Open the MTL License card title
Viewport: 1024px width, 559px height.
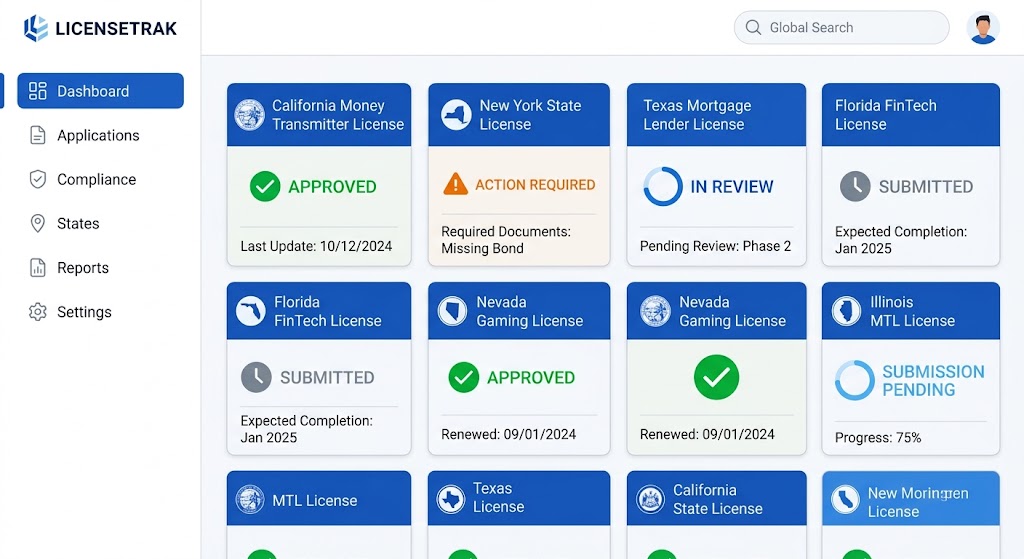tap(315, 501)
